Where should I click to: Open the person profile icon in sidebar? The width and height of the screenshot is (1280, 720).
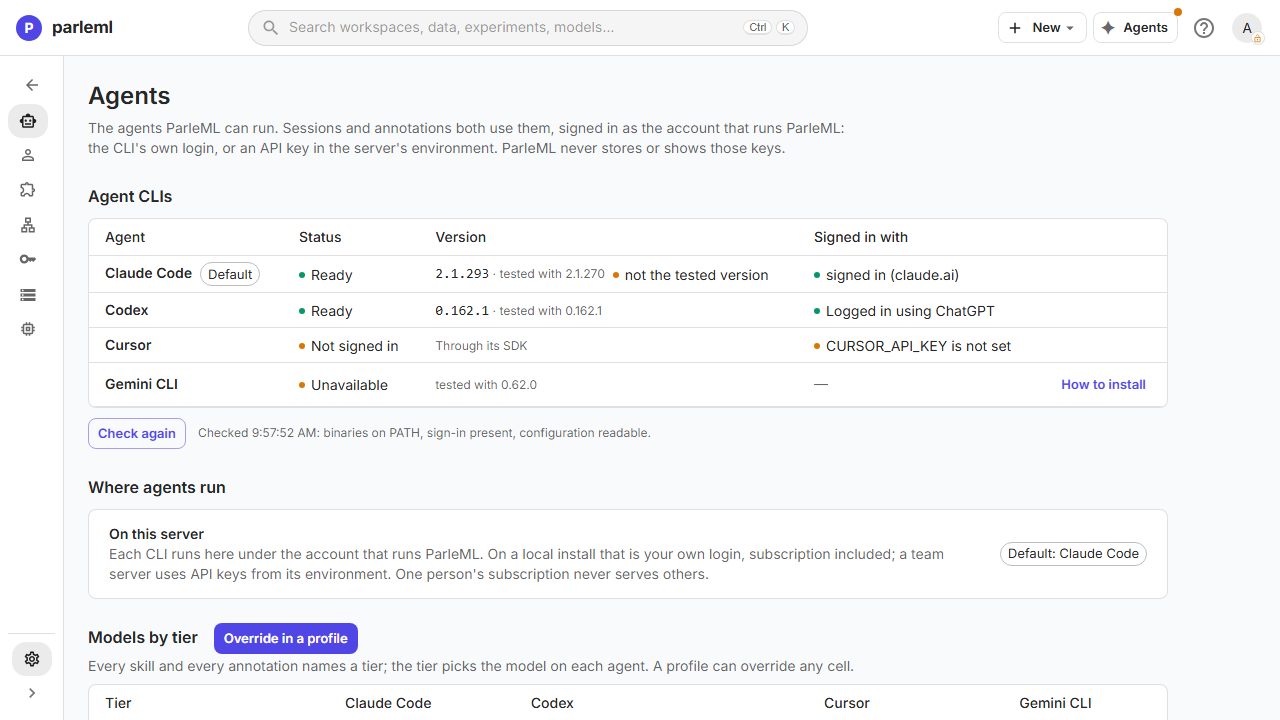[28, 155]
